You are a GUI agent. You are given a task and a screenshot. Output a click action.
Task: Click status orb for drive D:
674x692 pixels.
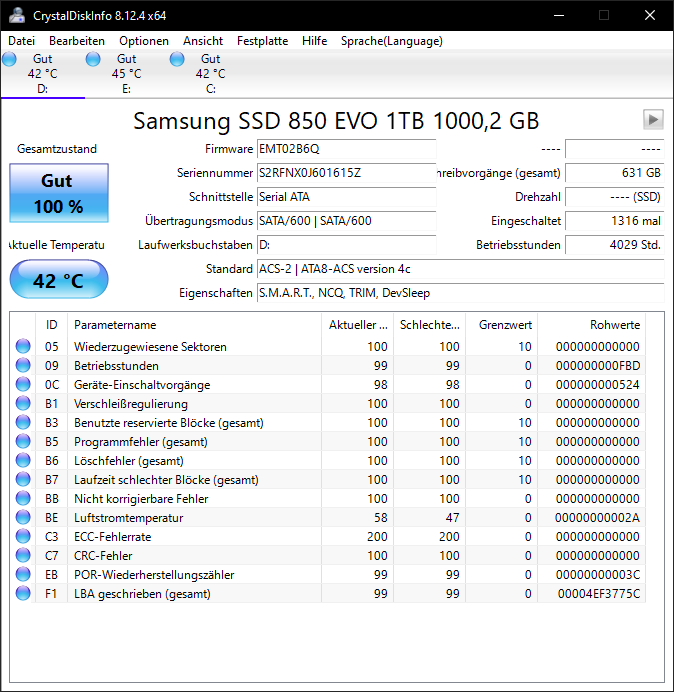(9, 59)
